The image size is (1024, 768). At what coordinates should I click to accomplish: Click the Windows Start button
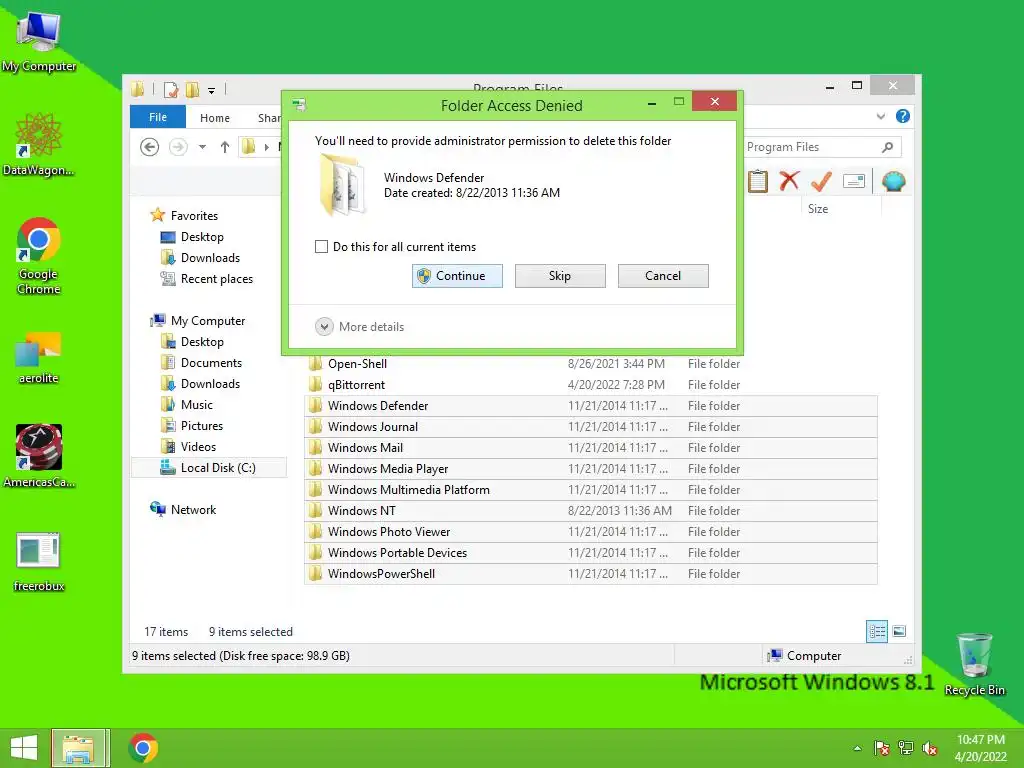coord(24,748)
